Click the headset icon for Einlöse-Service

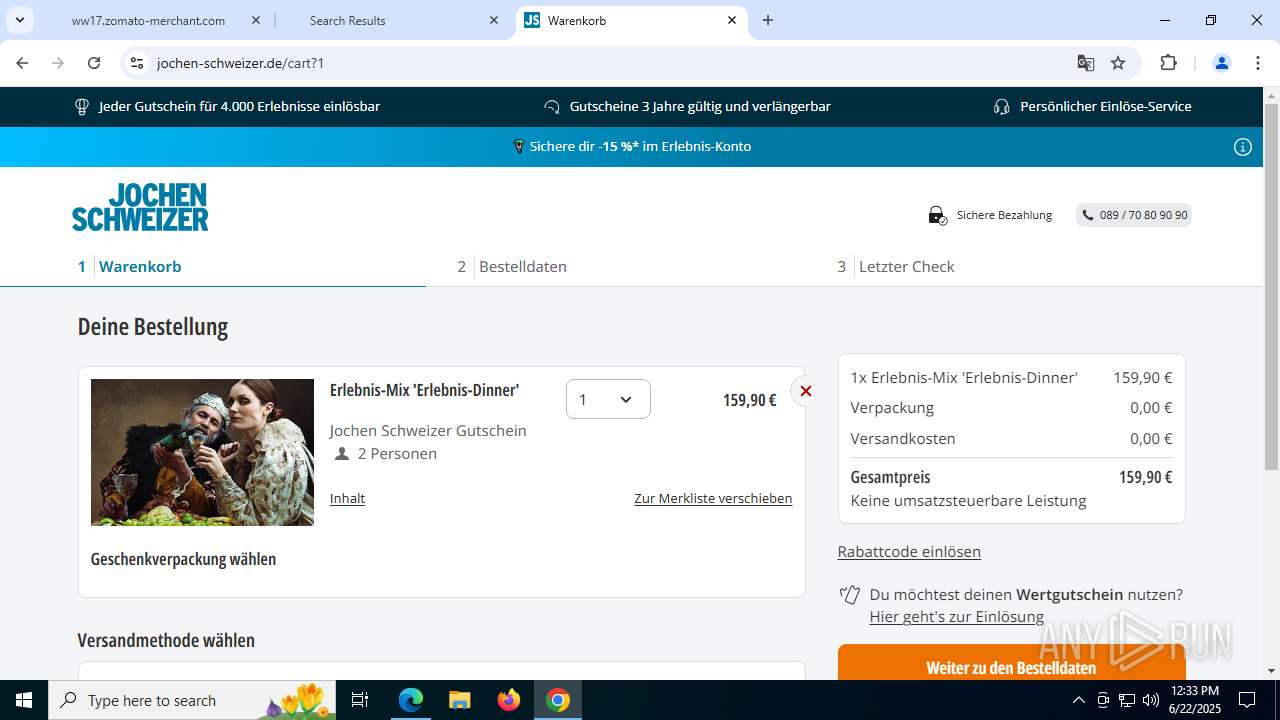coord(1001,107)
